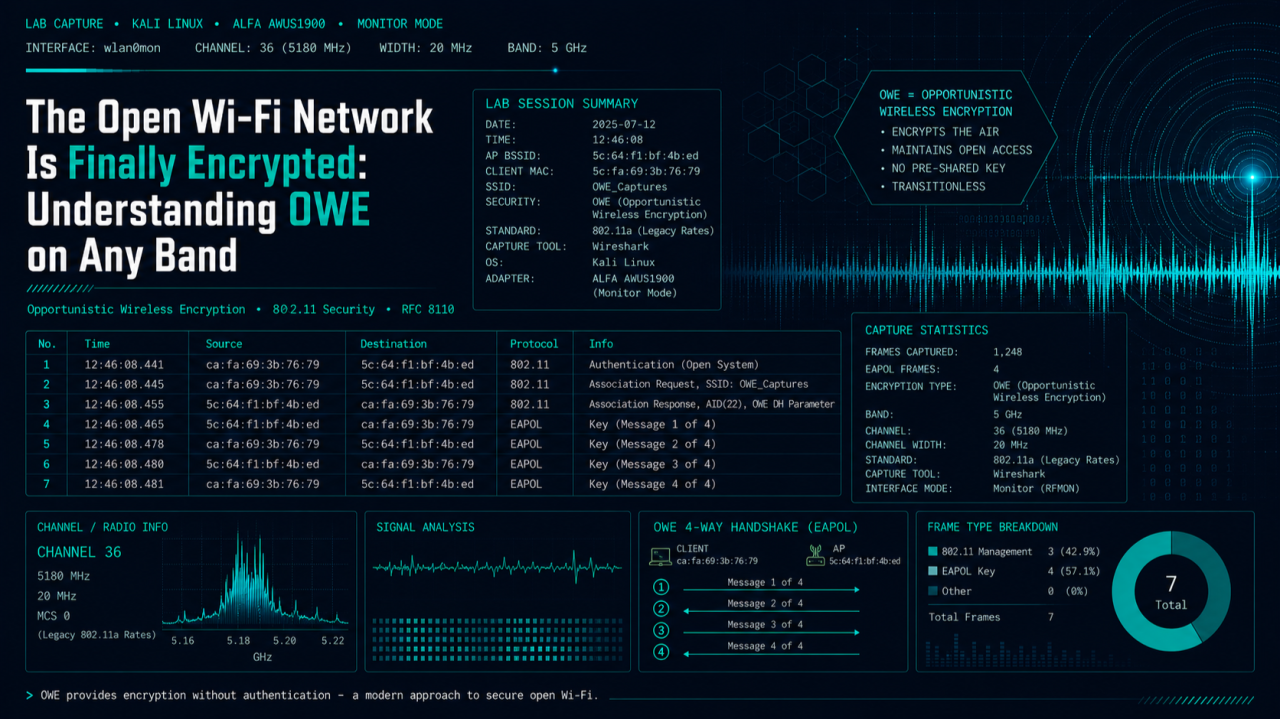Image resolution: width=1280 pixels, height=719 pixels.
Task: Click the EAPOL Key legend color swatch
Action: point(933,572)
